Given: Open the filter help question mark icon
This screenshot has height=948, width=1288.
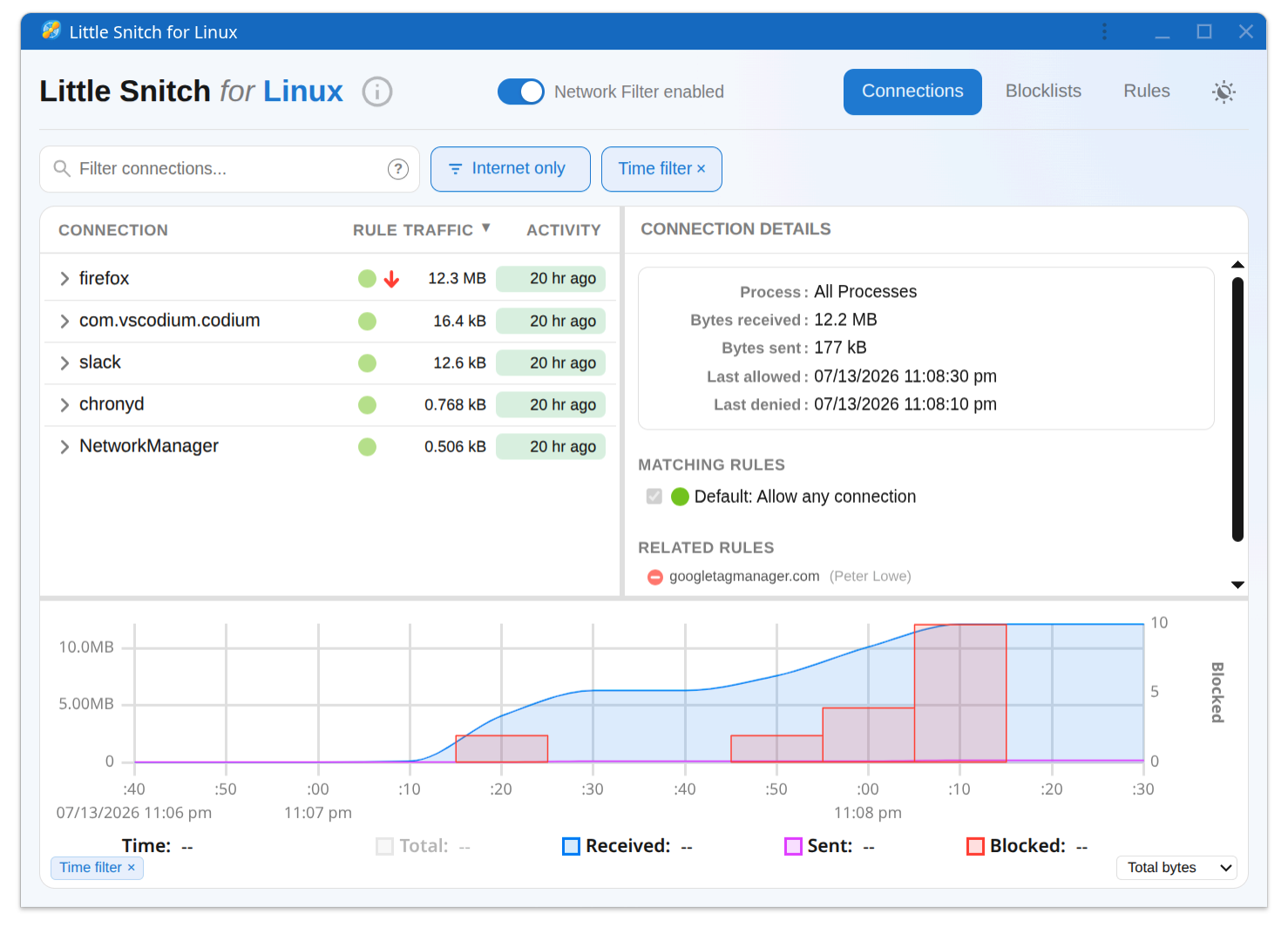Looking at the screenshot, I should coord(398,169).
